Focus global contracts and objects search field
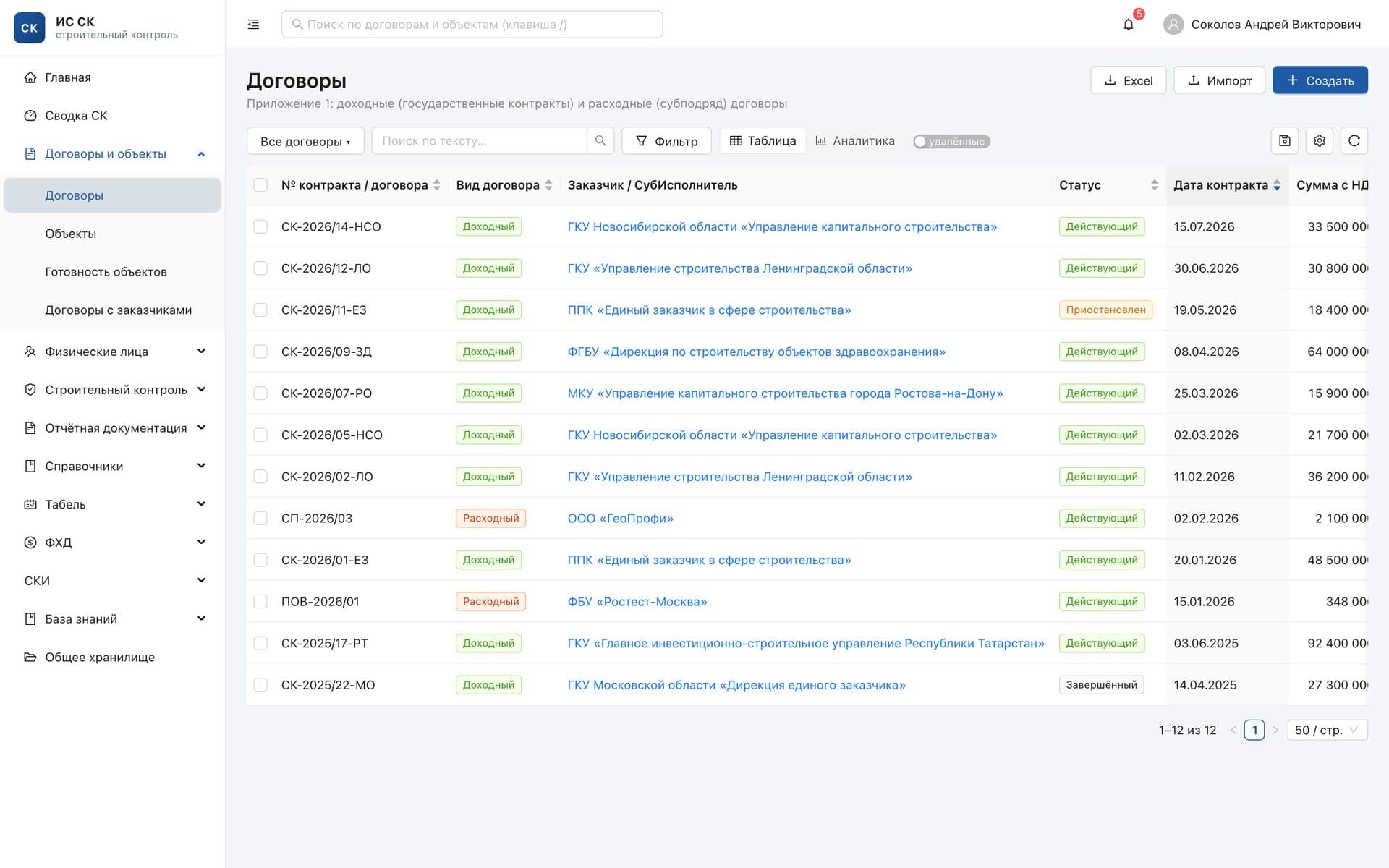Viewport: 1389px width, 868px height. 472,25
